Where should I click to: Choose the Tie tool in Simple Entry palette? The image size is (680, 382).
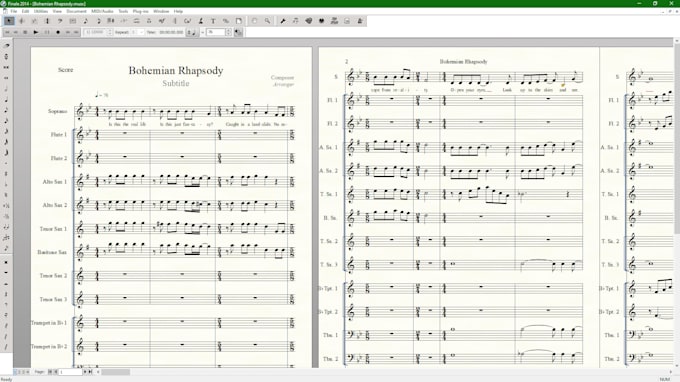pos(7,227)
